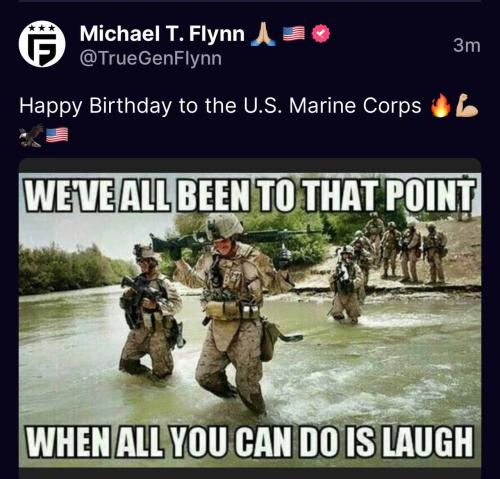Click the kneeling Marine on the left
This screenshot has width=500, height=479.
coord(150,312)
